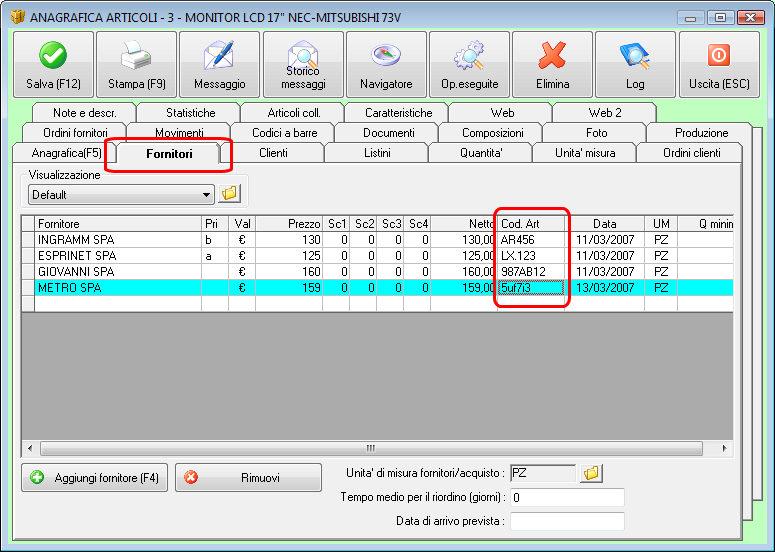Click Cod. Art cell 987AB12
775x552 pixels.
531,271
